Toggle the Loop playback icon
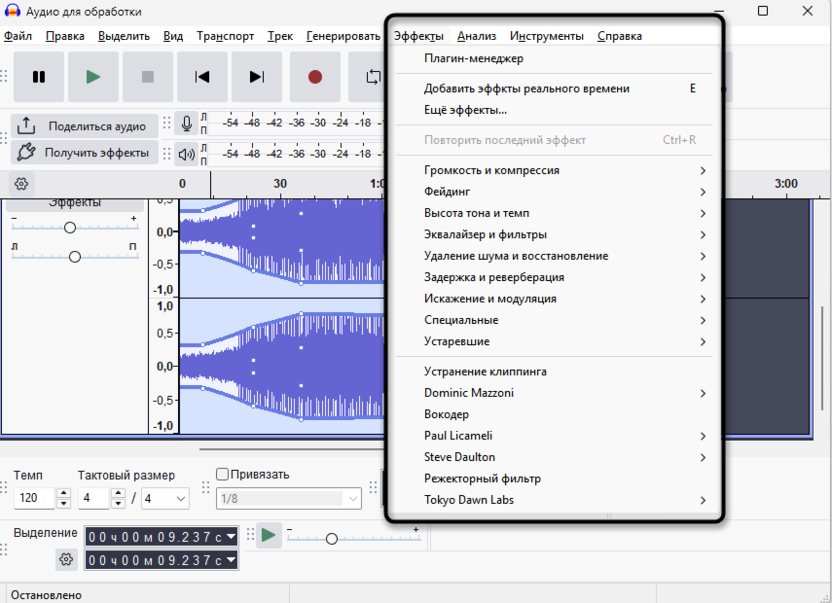Viewport: 832px width, 603px height. pos(372,77)
